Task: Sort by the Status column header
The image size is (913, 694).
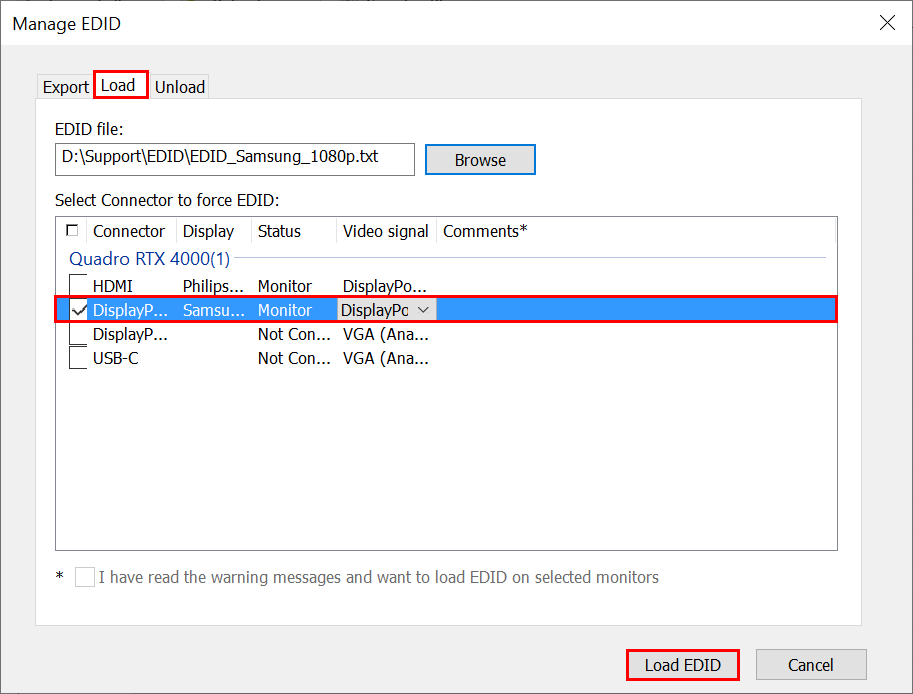Action: pos(279,231)
